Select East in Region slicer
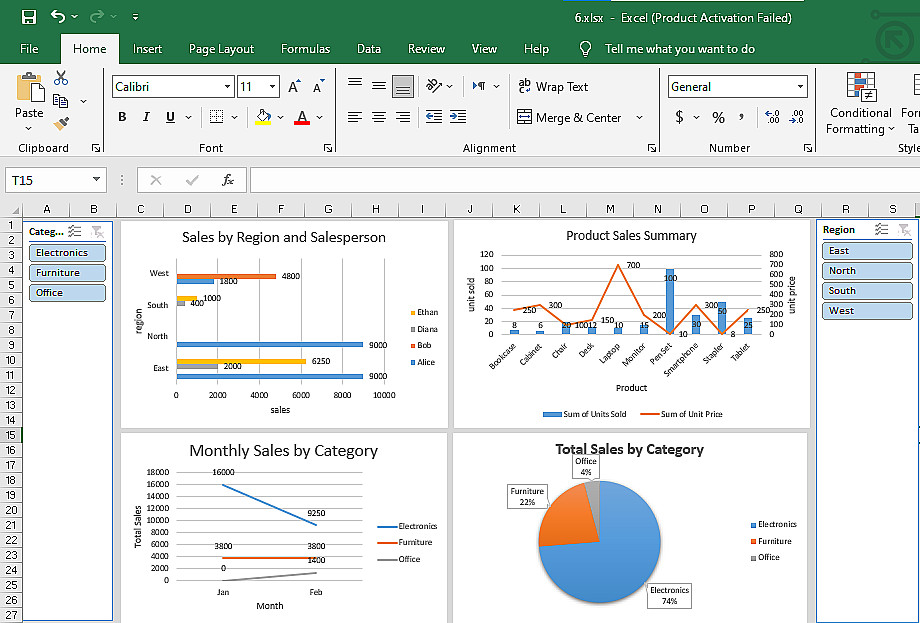The width and height of the screenshot is (920, 623). tap(867, 250)
